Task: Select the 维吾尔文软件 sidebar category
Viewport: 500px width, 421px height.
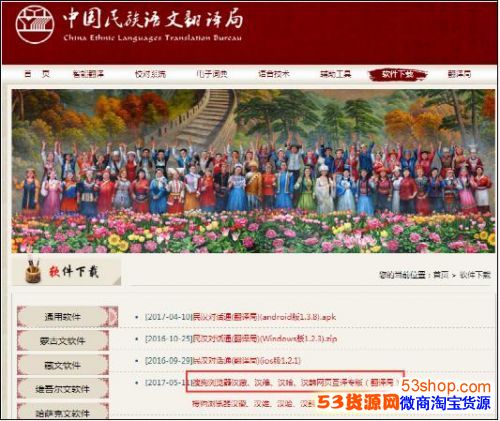Action: point(63,389)
